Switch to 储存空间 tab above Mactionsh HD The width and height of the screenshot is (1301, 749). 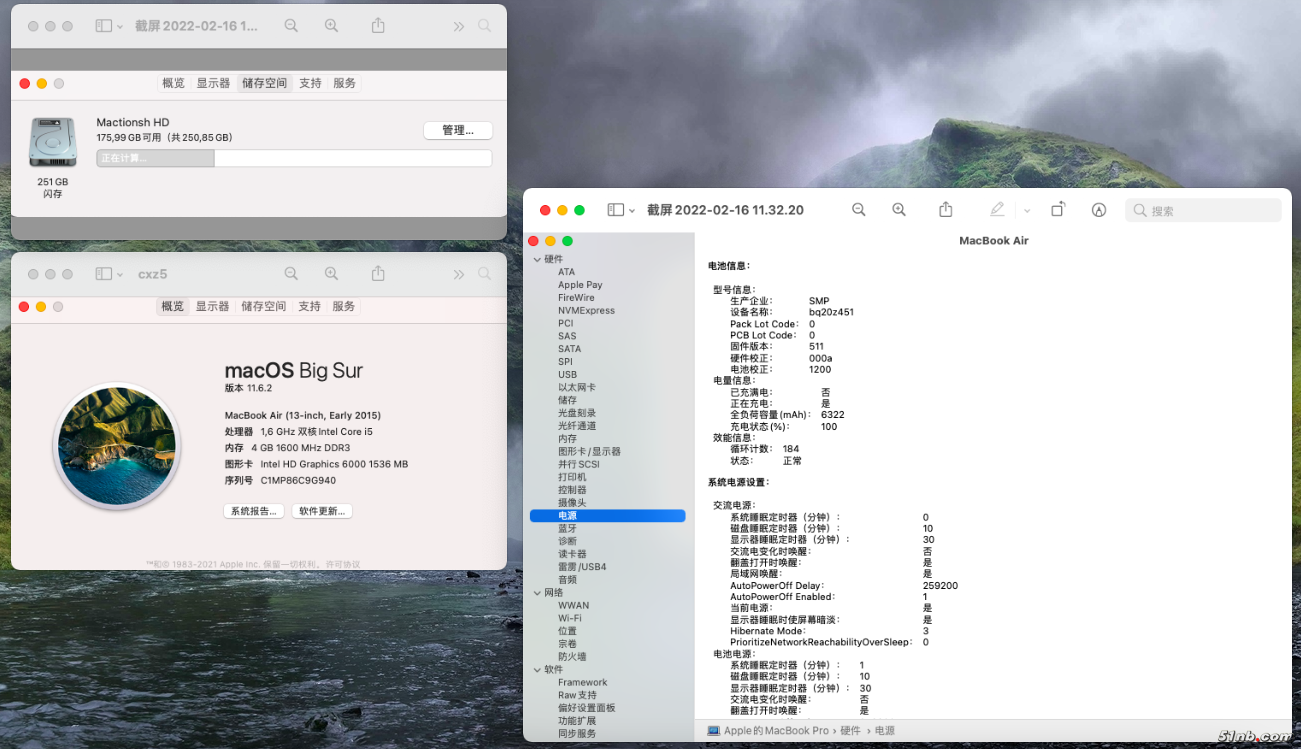click(x=264, y=83)
